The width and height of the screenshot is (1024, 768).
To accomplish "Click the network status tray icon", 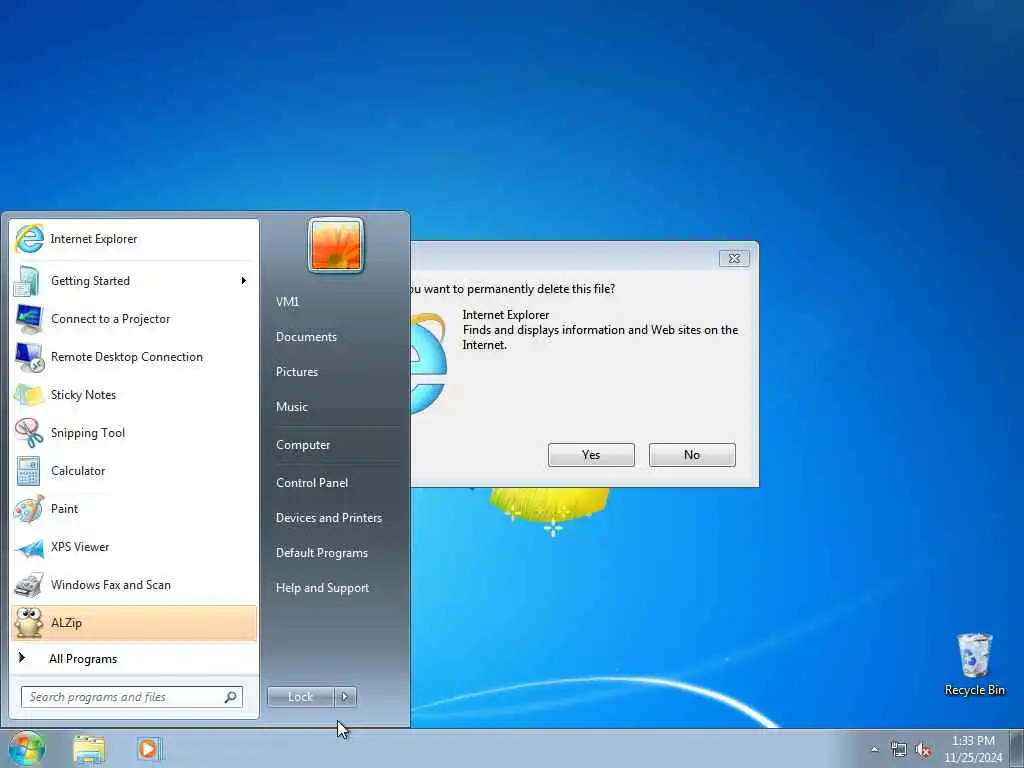I will point(899,750).
